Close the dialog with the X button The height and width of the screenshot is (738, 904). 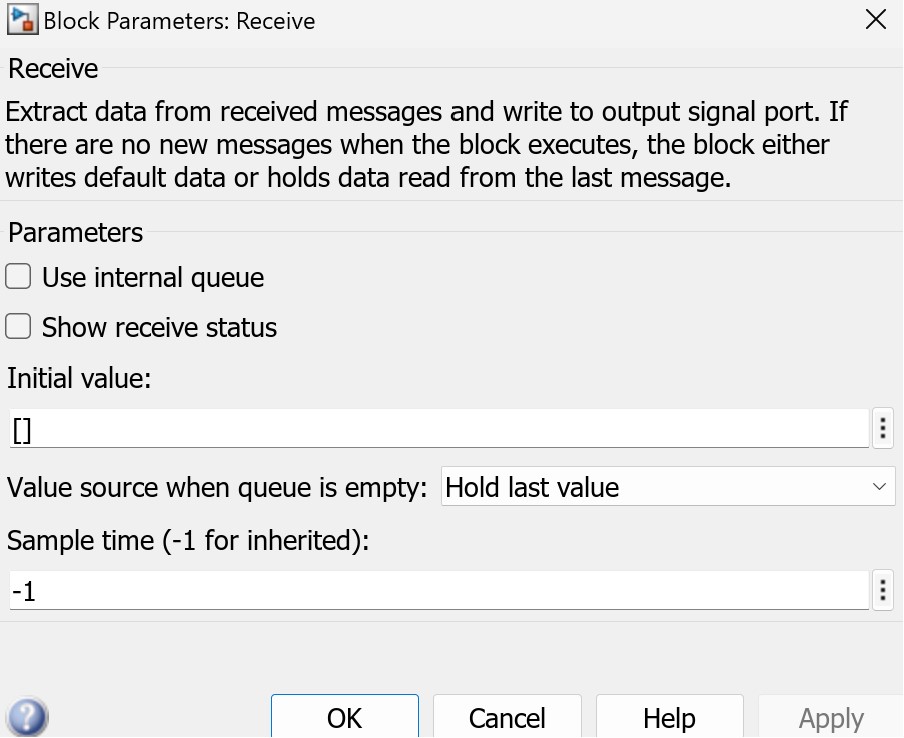click(x=876, y=19)
